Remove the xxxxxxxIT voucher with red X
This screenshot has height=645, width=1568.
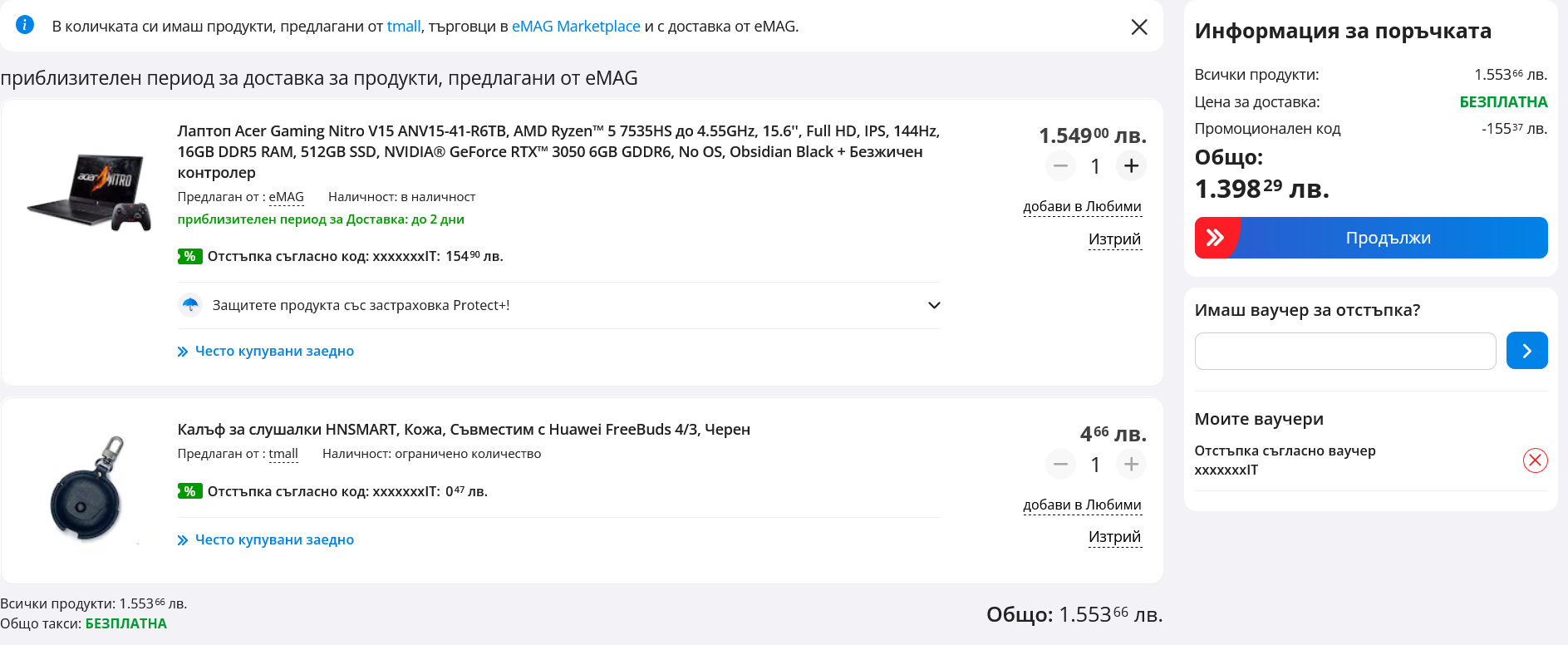[1535, 460]
